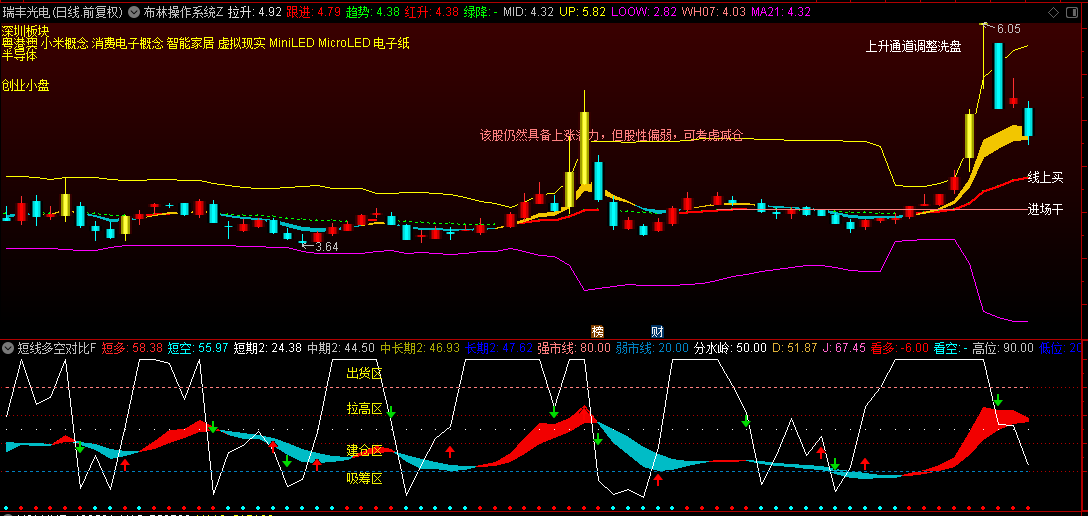Image resolution: width=1088 pixels, height=516 pixels.
Task: Click the indicator name 布林操作系统Z
Action: click(183, 12)
